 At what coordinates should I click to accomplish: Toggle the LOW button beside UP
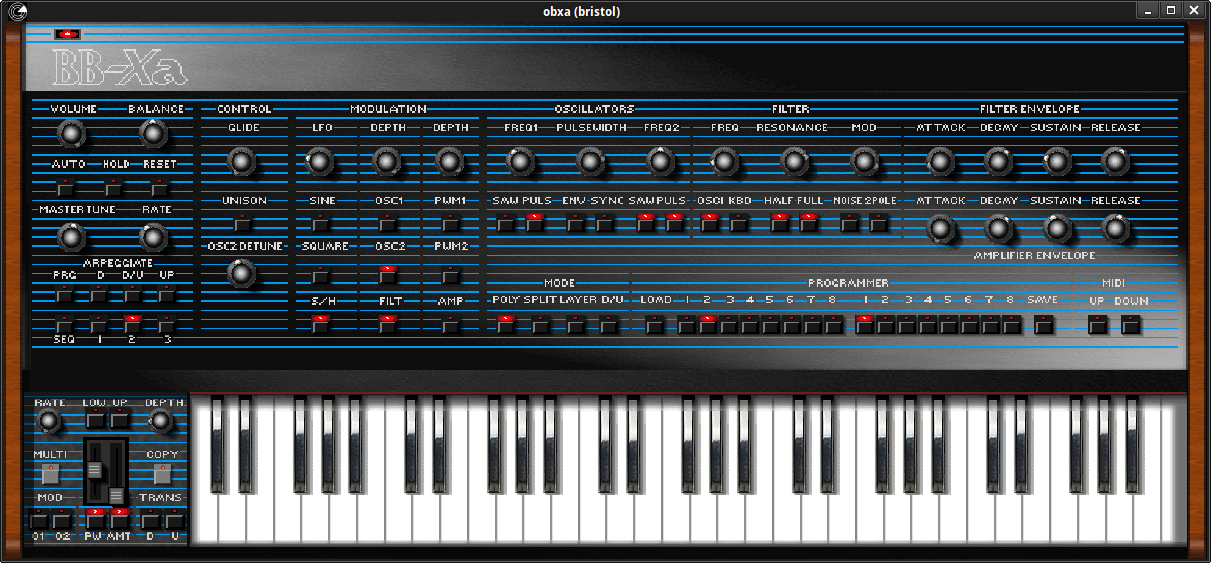point(95,419)
